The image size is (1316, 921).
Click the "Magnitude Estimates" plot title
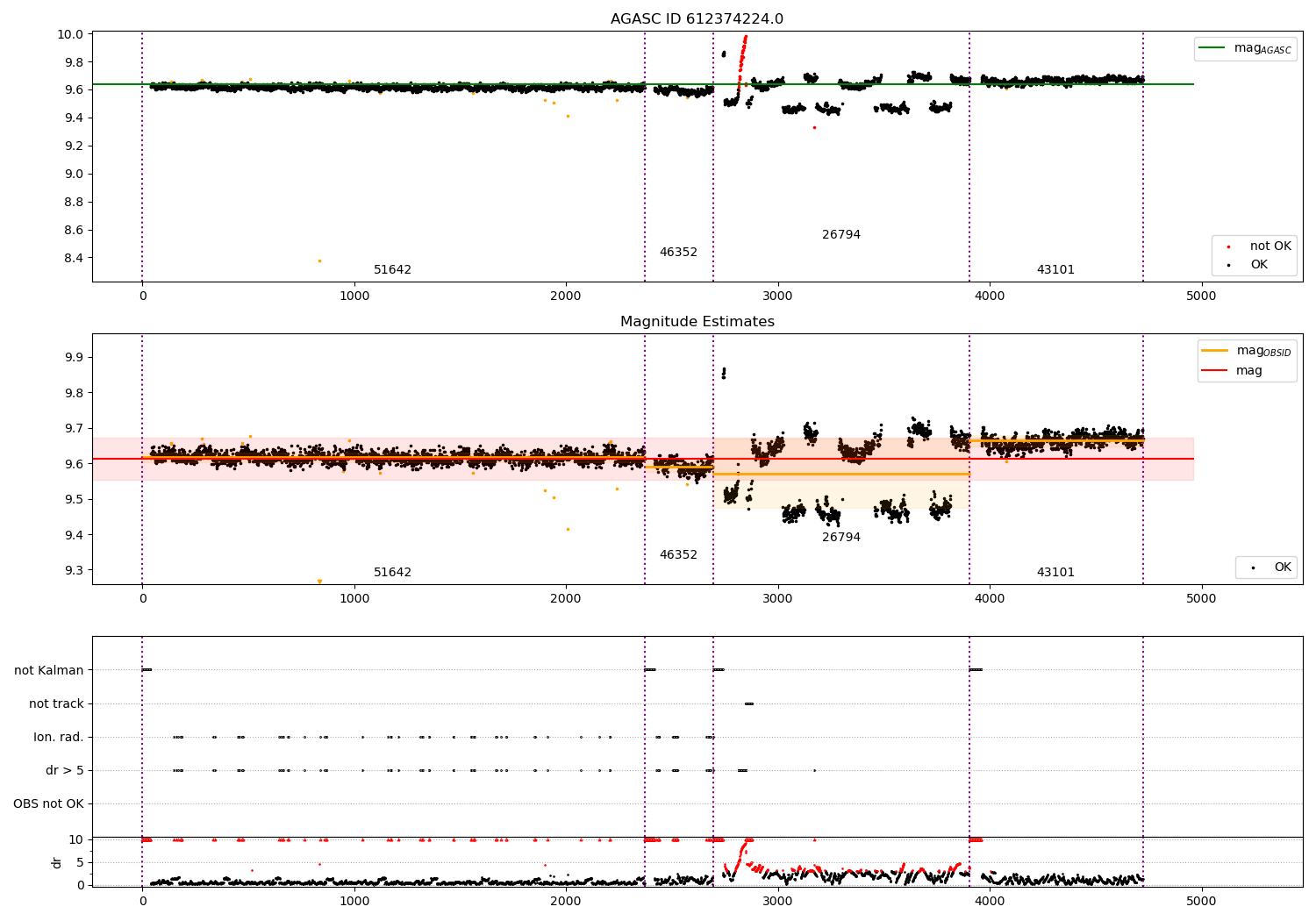[x=697, y=322]
